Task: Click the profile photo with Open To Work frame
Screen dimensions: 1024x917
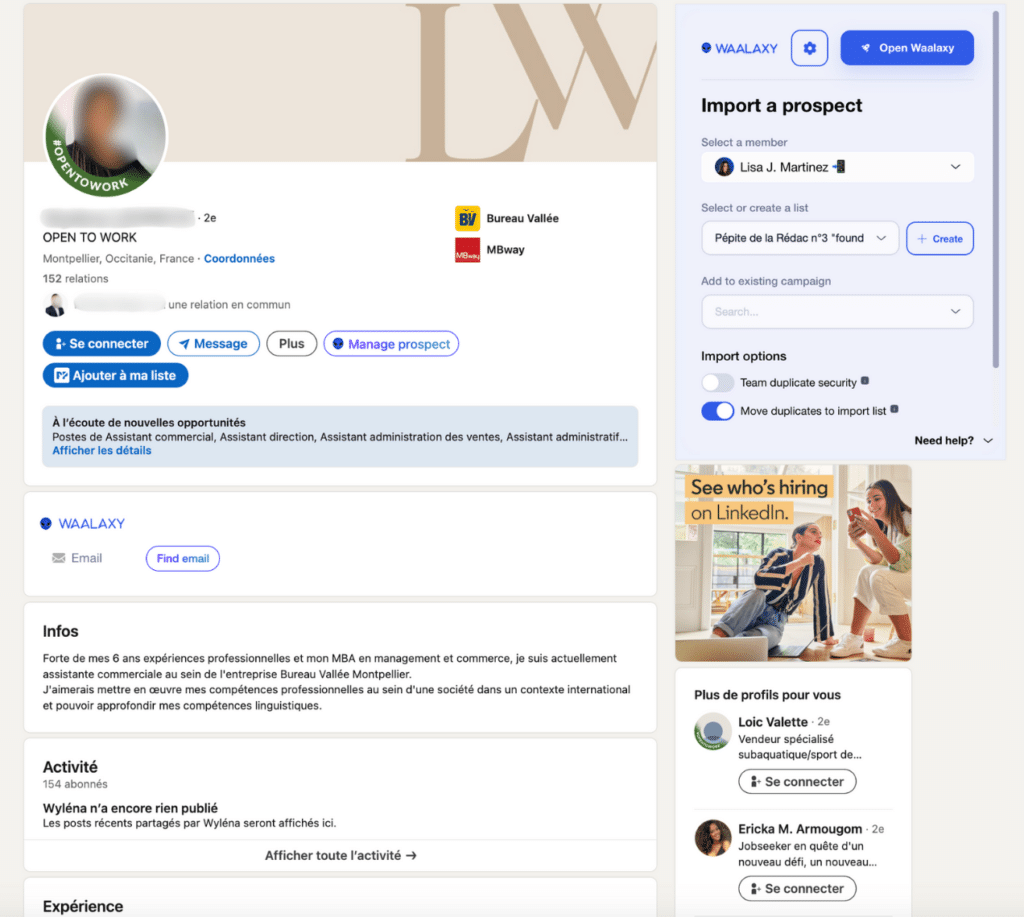Action: coord(105,135)
